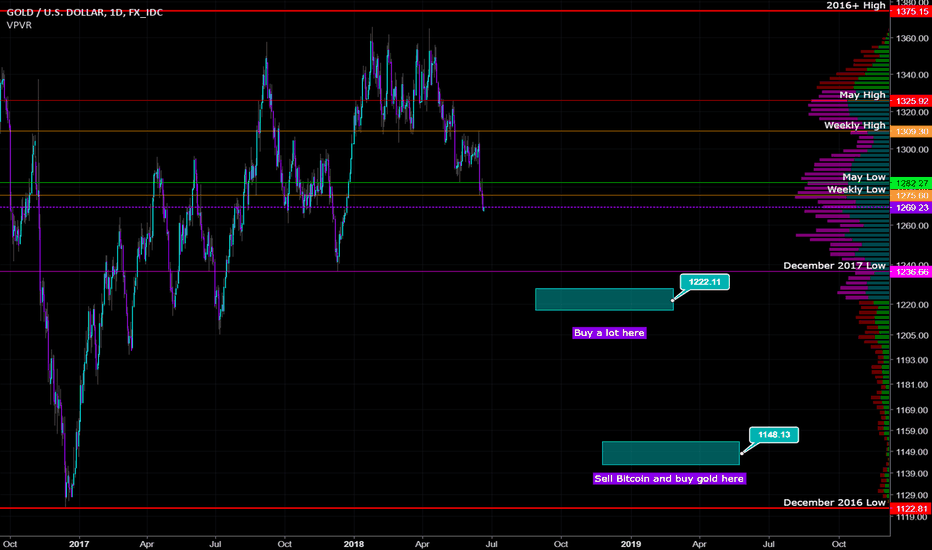The height and width of the screenshot is (550, 932).
Task: Click the Weekly High line label
Action: point(855,125)
